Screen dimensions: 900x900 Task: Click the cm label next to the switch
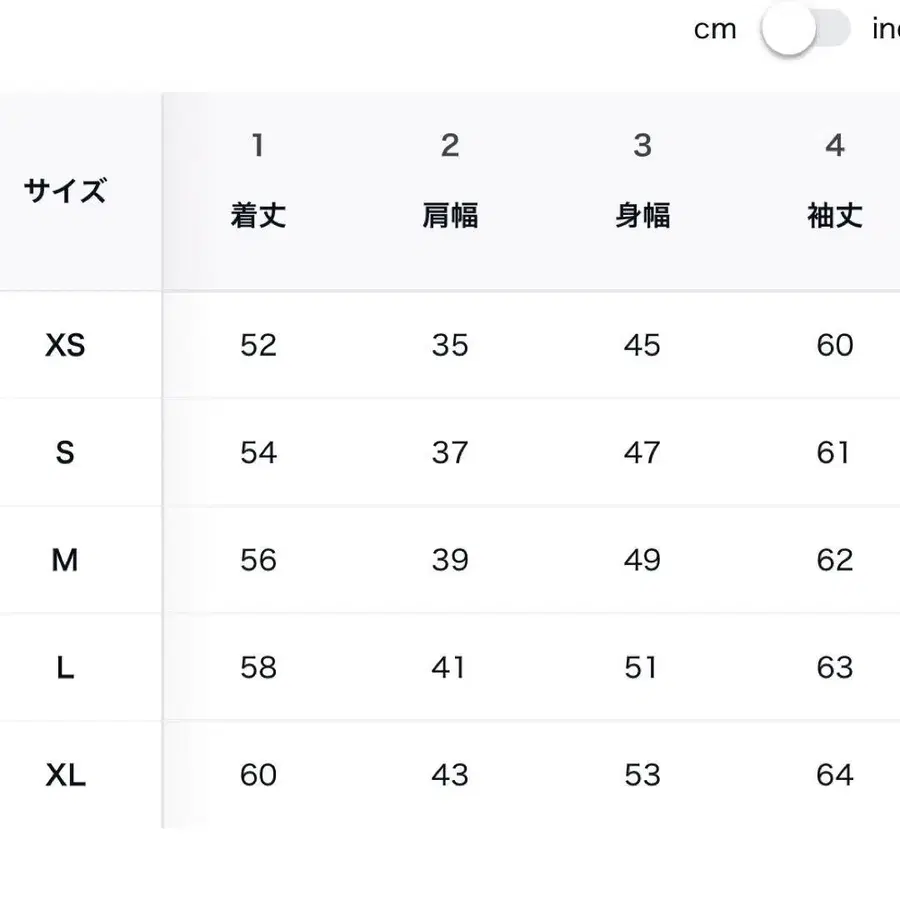[x=714, y=31]
